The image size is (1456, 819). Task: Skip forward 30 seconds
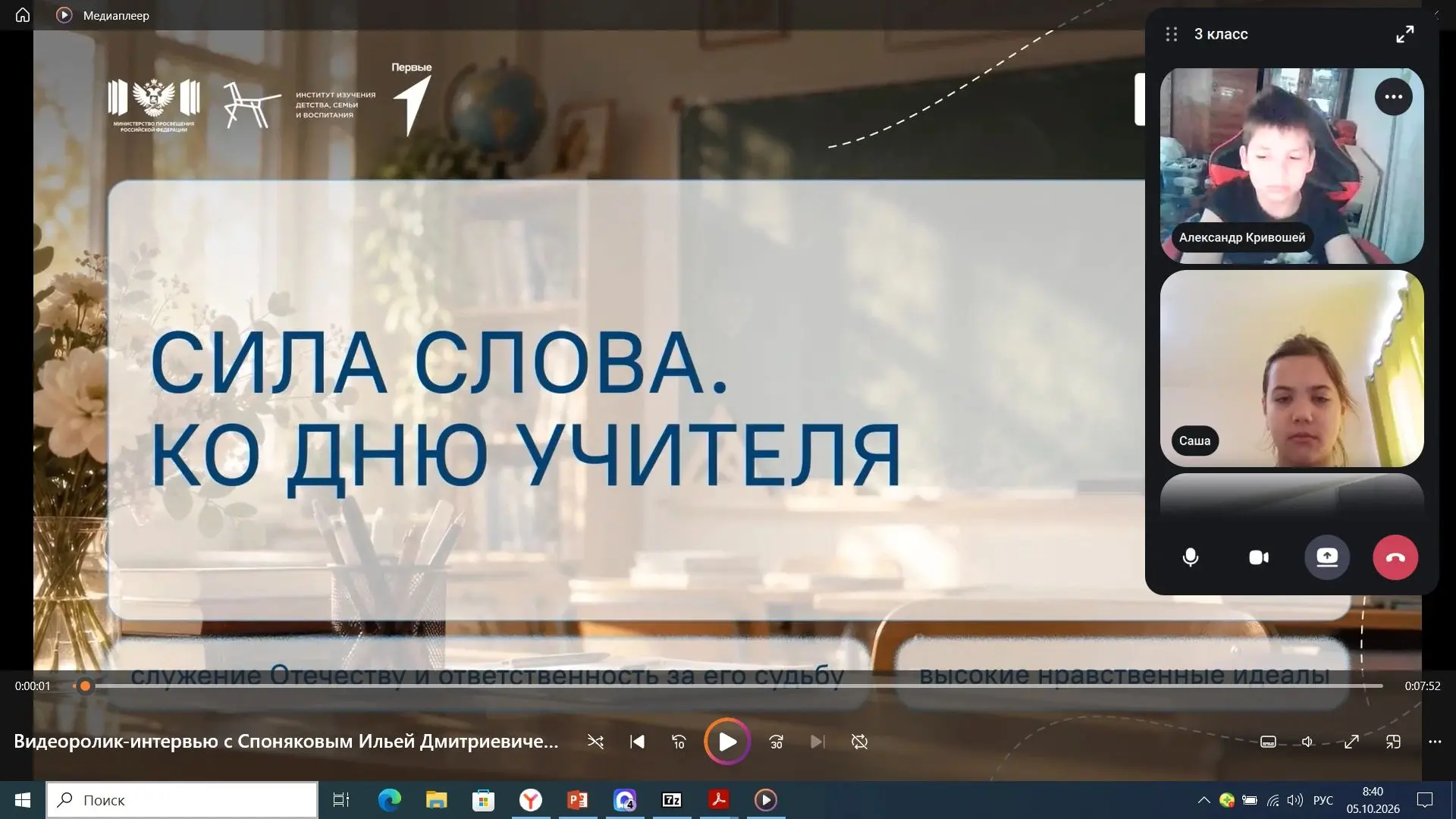pyautogui.click(x=776, y=742)
